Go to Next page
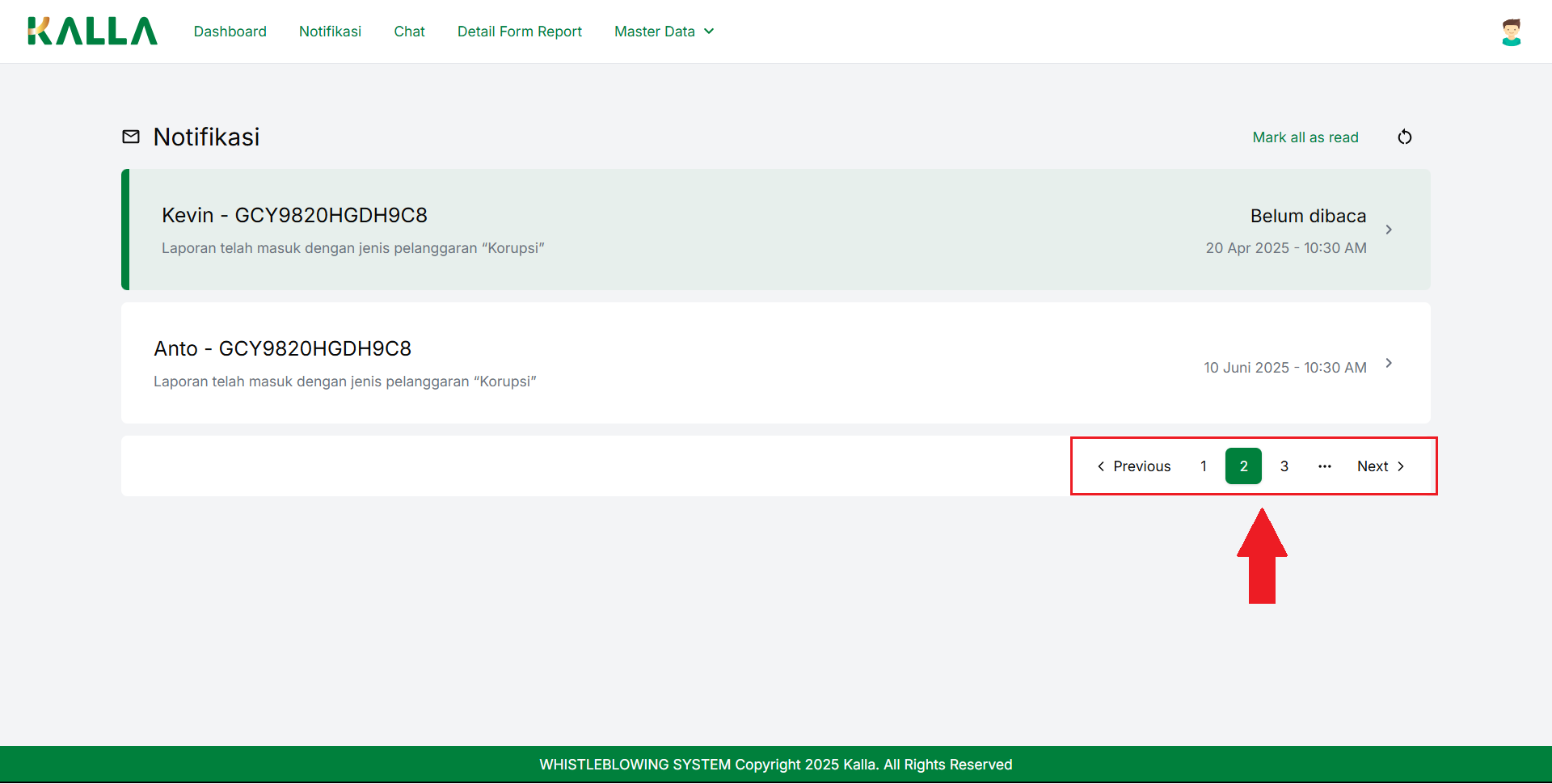This screenshot has height=784, width=1552. pos(1381,466)
